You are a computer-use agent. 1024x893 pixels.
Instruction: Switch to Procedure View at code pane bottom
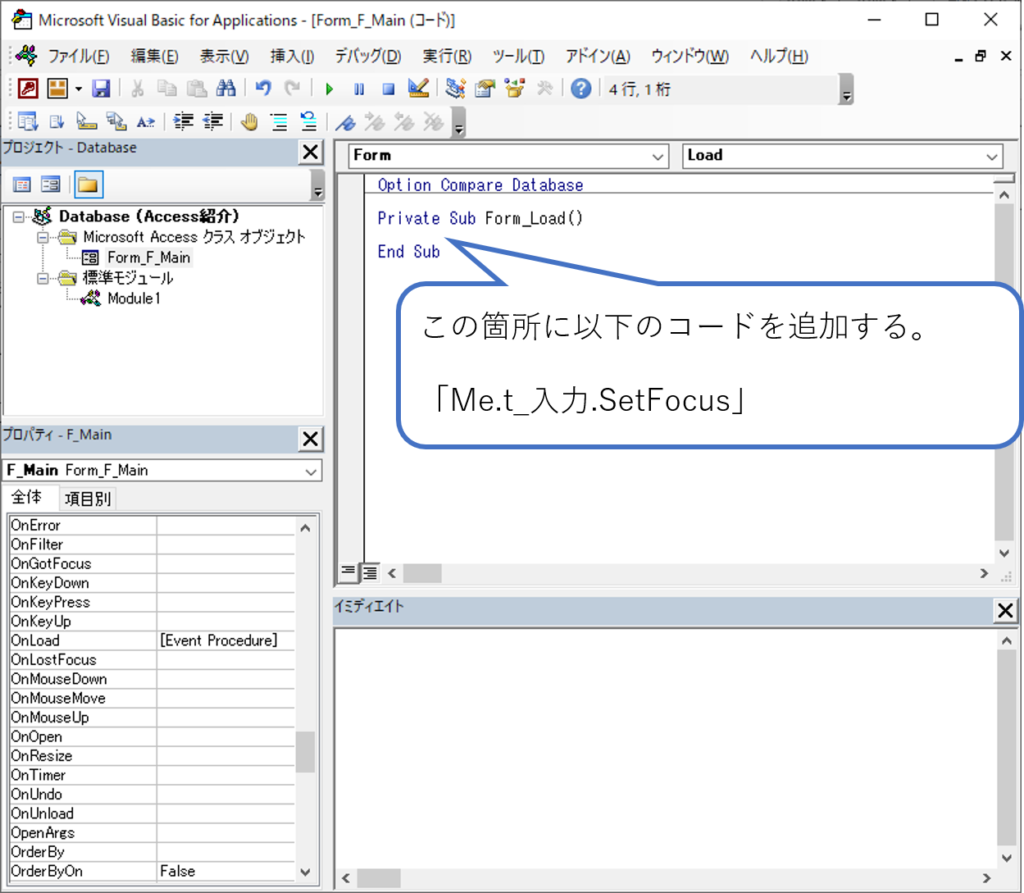click(x=348, y=572)
